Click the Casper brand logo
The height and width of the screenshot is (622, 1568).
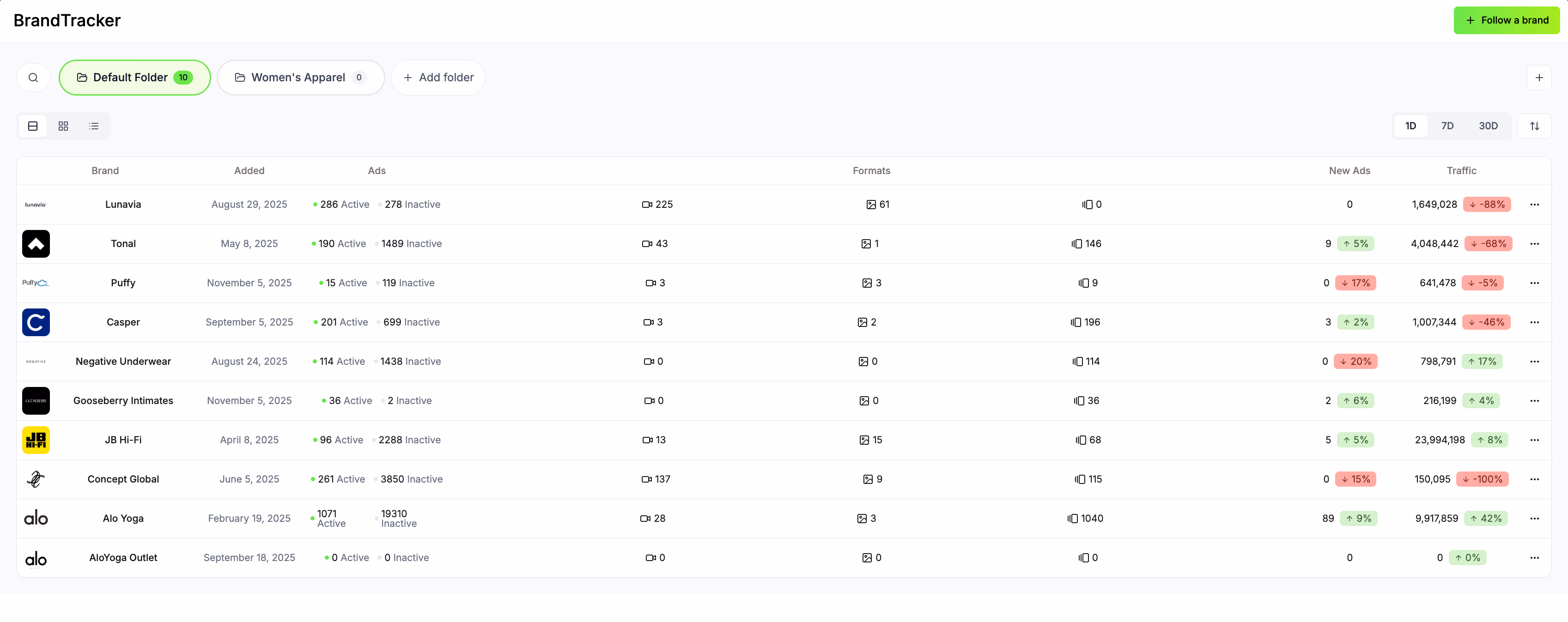click(36, 322)
